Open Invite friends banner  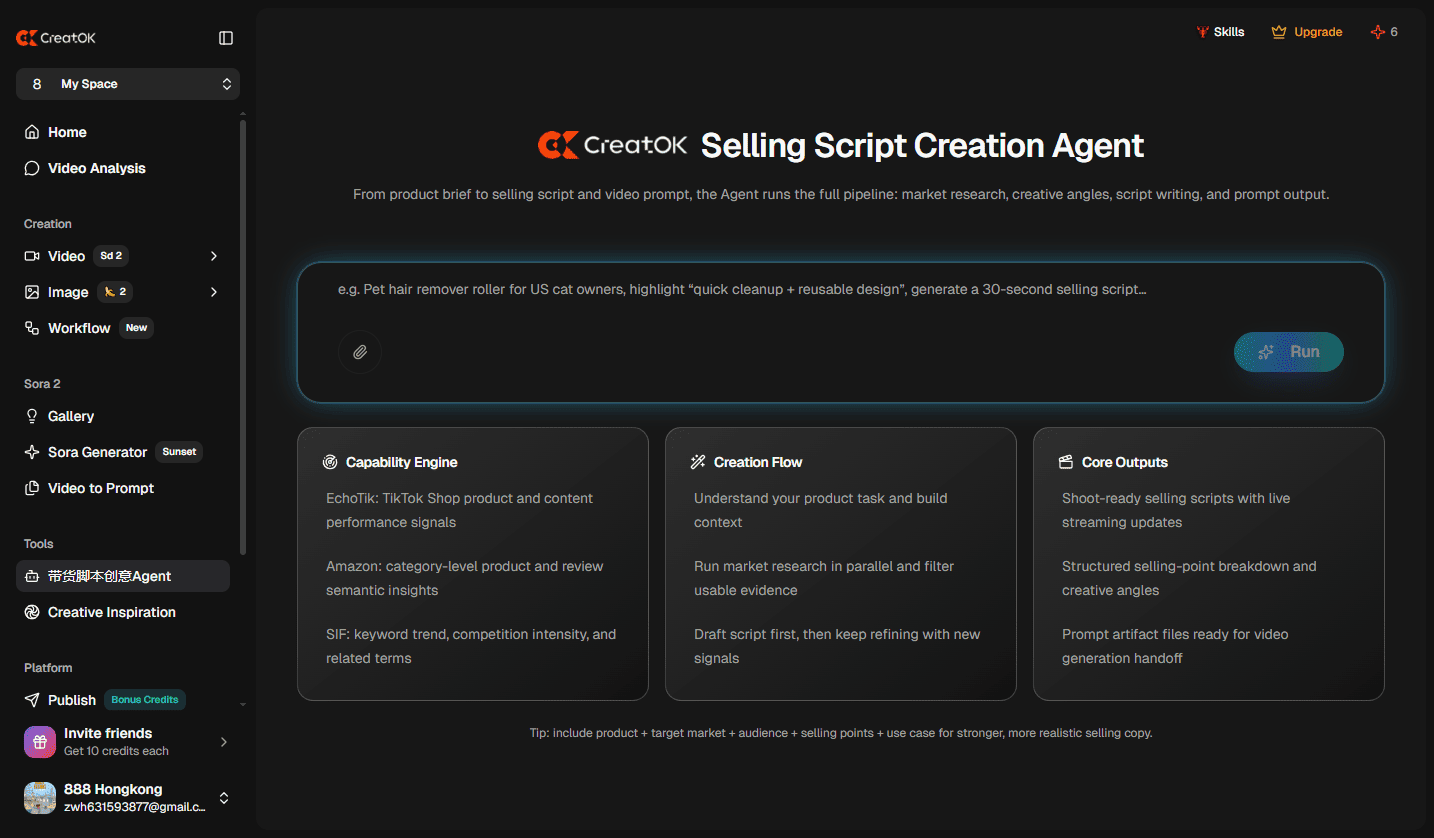coord(127,742)
